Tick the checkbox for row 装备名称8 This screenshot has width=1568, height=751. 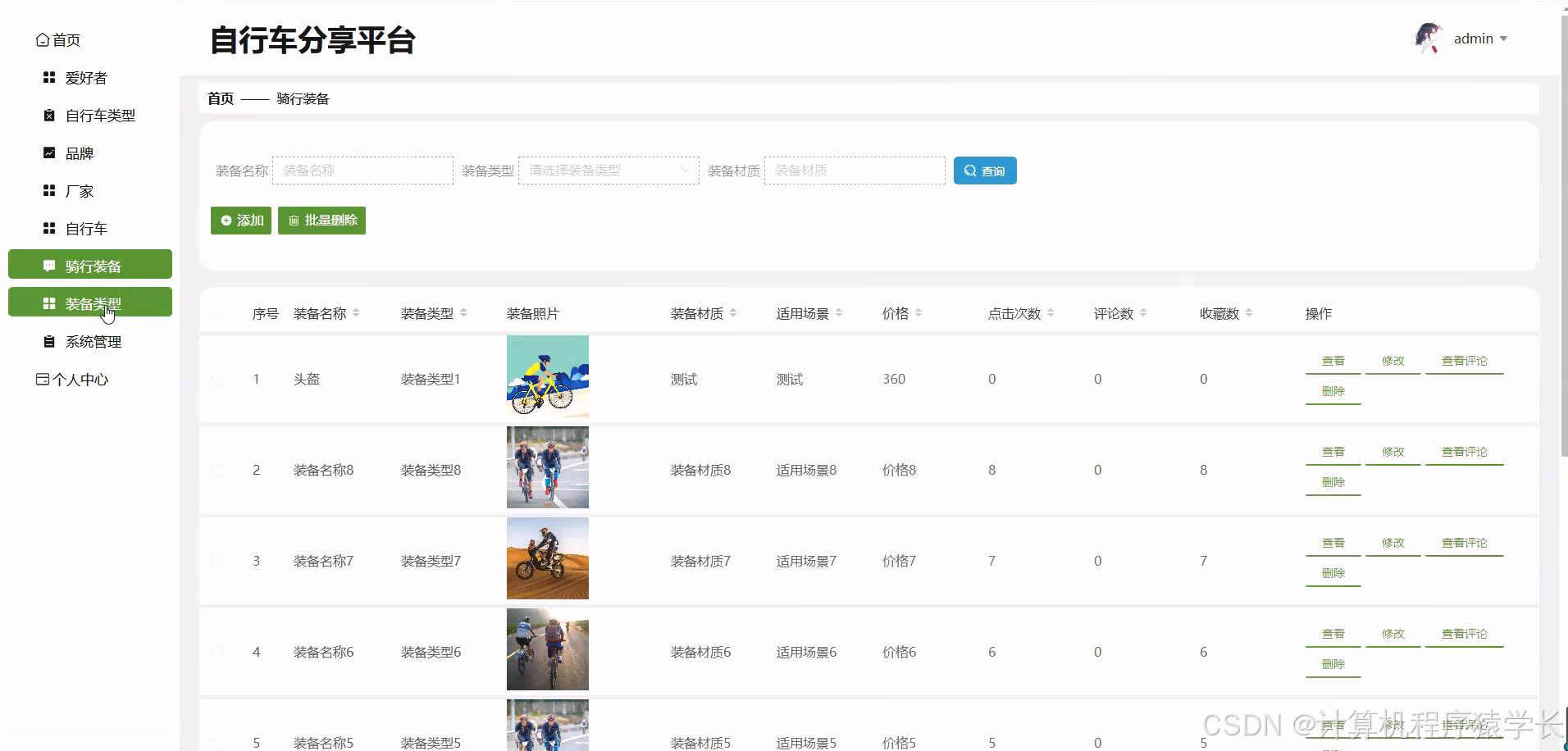(217, 471)
